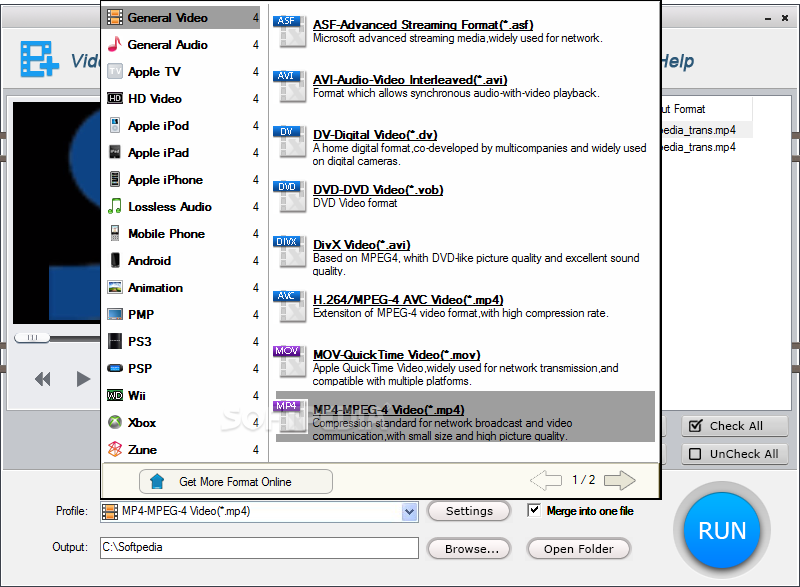Choose ASF-Advanced Streaming Format link

tap(423, 24)
